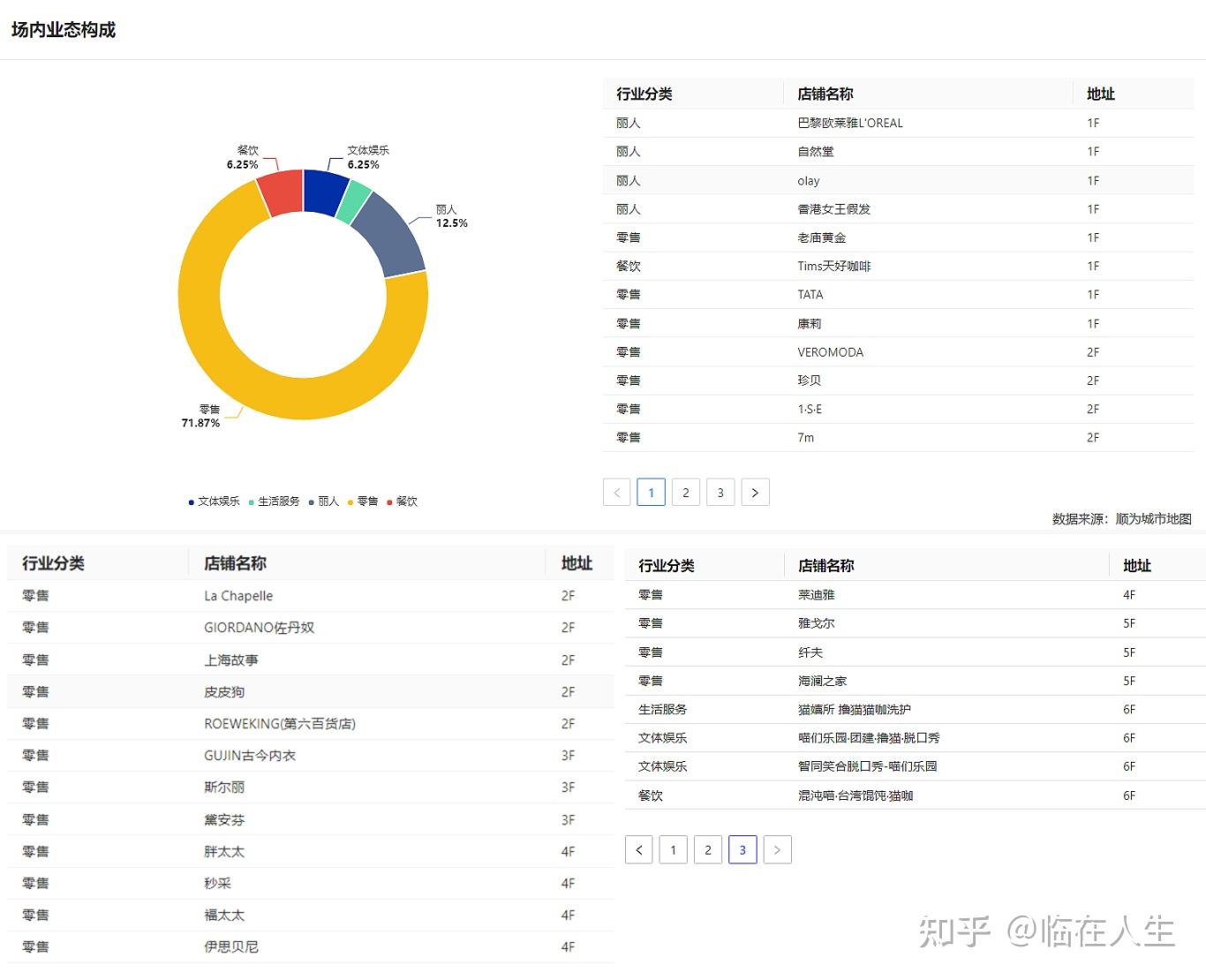
Task: Go to page 2 in the upper table pagination
Action: (x=686, y=492)
